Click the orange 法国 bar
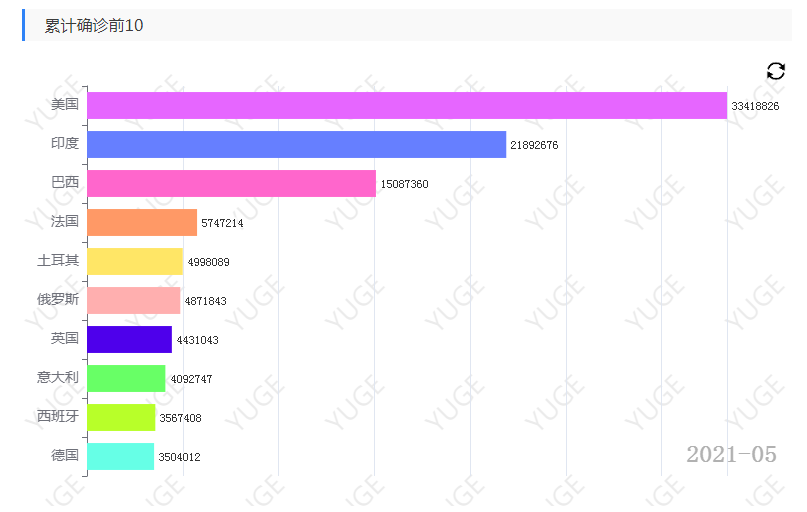807x512 pixels. (142, 222)
